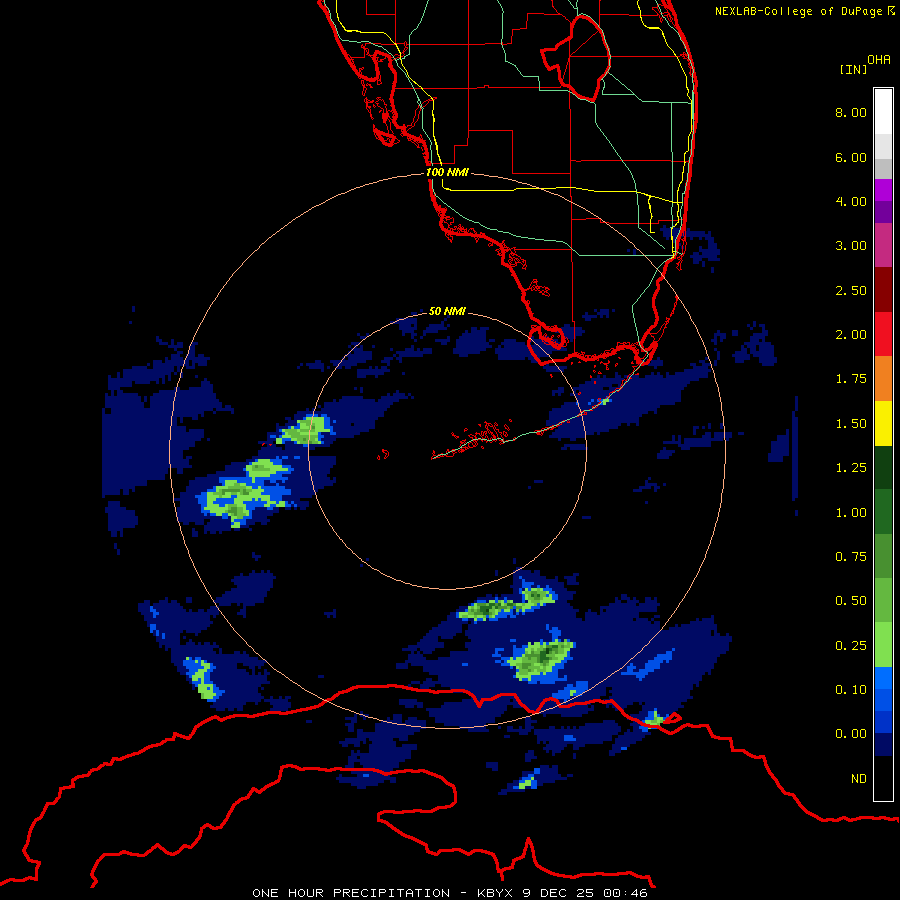
Task: Click the [IN] units label
Action: (853, 69)
